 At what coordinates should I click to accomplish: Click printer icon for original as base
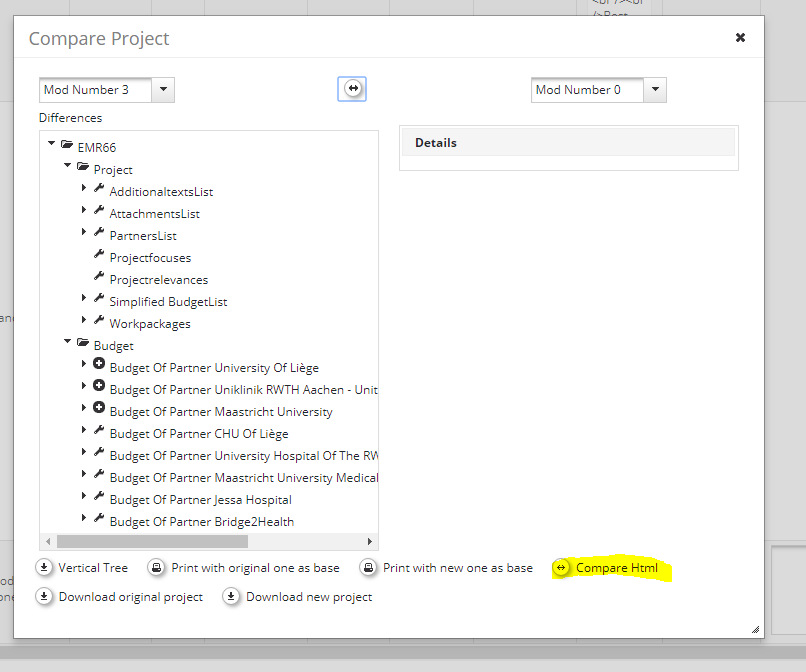pyautogui.click(x=157, y=568)
